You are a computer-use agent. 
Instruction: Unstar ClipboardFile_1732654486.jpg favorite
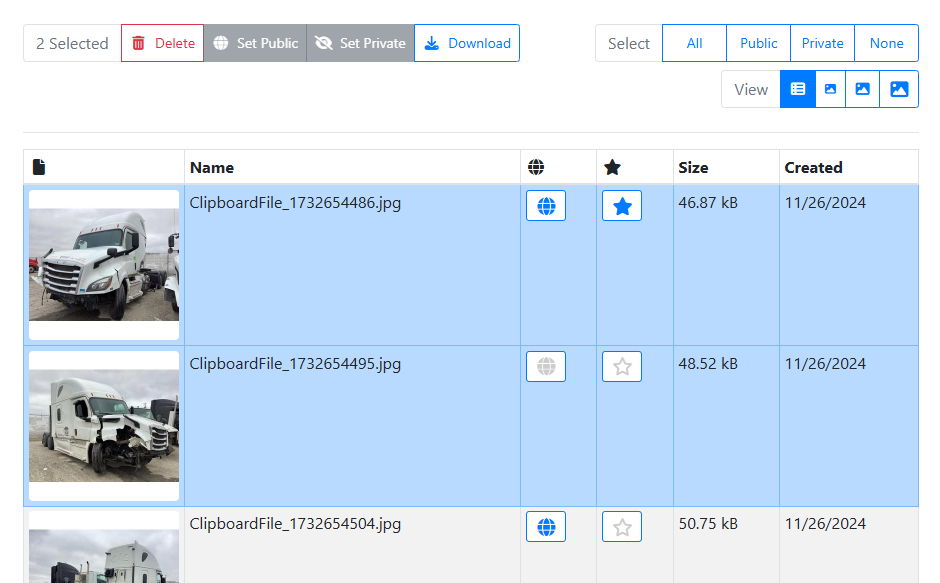click(x=622, y=206)
